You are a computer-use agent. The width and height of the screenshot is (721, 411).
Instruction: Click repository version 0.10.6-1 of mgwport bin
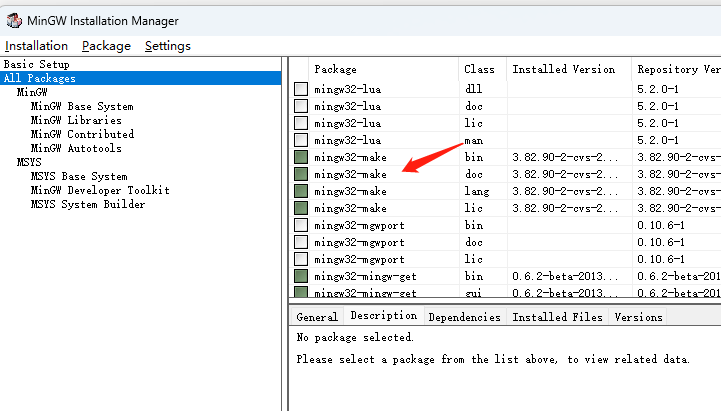[661, 225]
